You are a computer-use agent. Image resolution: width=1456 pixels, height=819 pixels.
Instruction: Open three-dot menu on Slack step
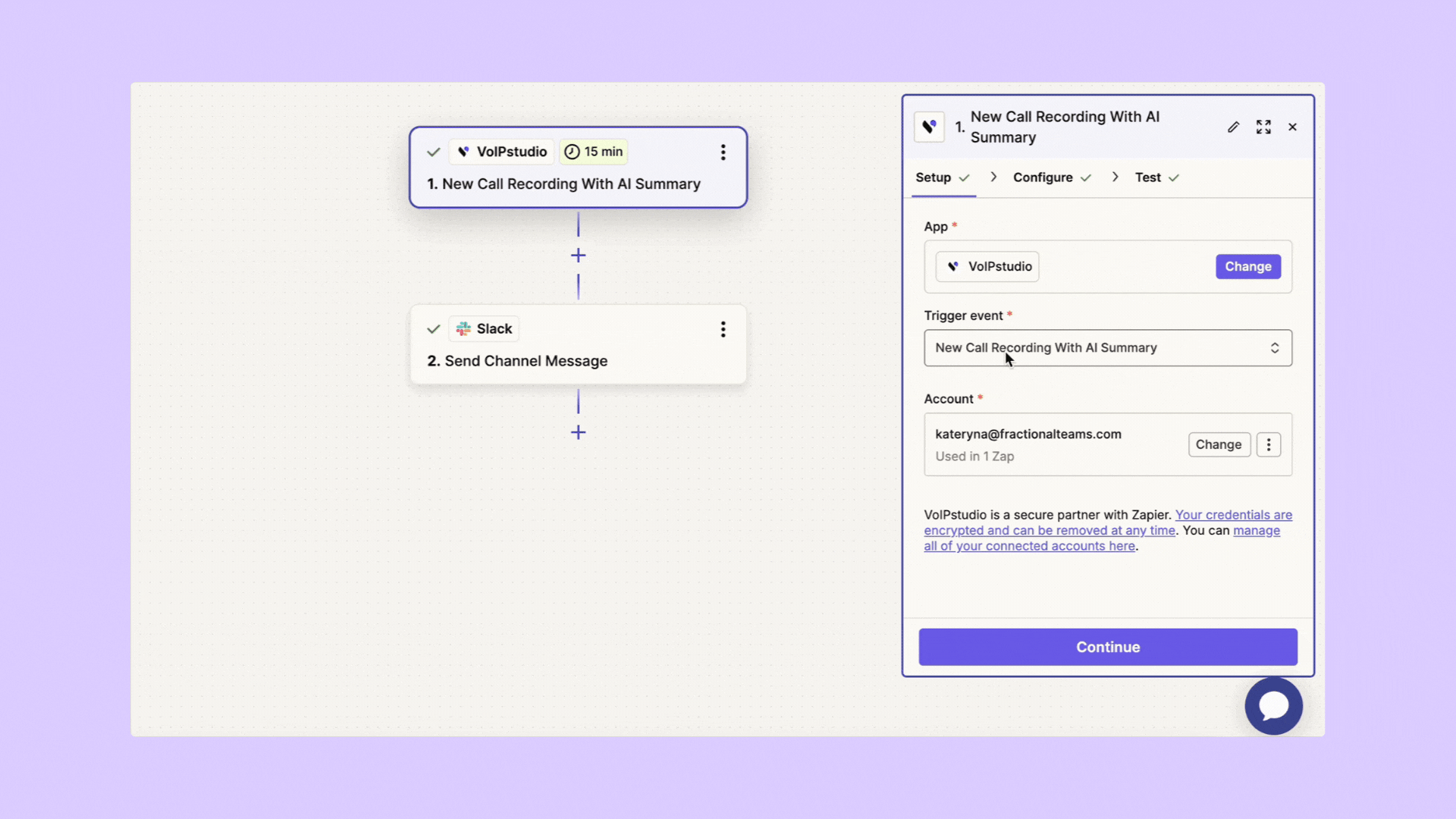[x=723, y=329]
